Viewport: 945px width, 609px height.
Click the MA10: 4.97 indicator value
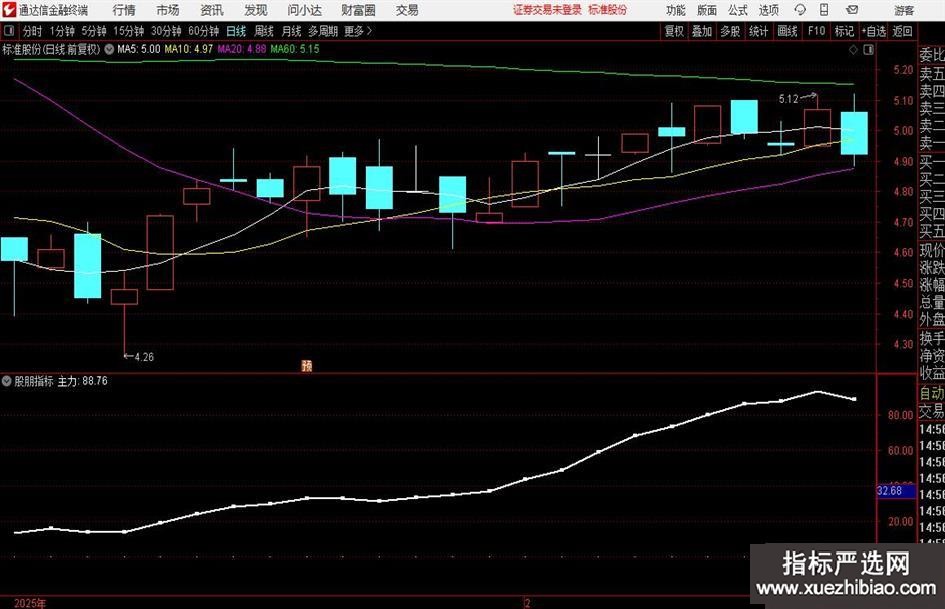[189, 49]
